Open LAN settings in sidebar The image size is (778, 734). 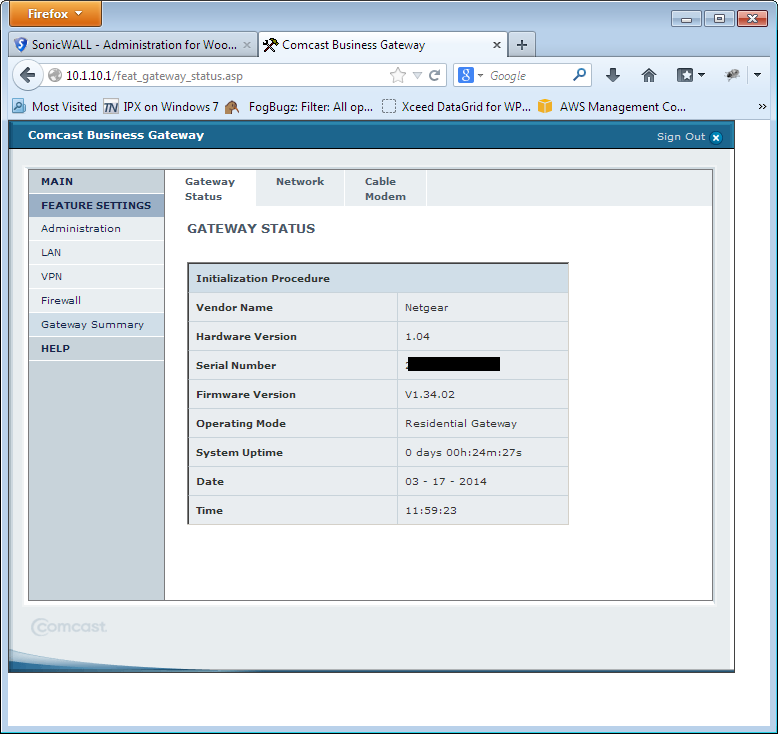pos(96,253)
